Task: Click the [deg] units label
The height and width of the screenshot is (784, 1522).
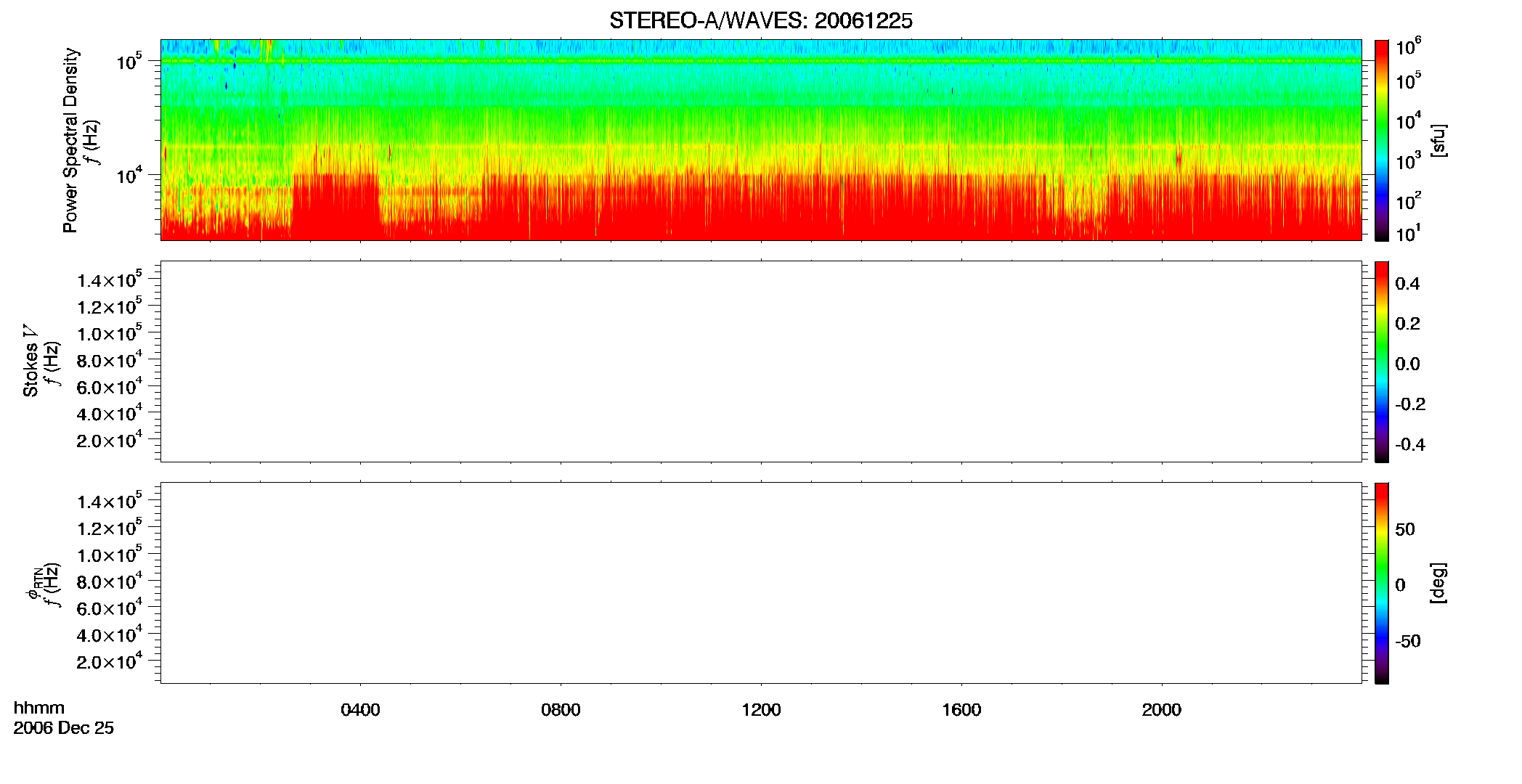Action: coord(1438,583)
